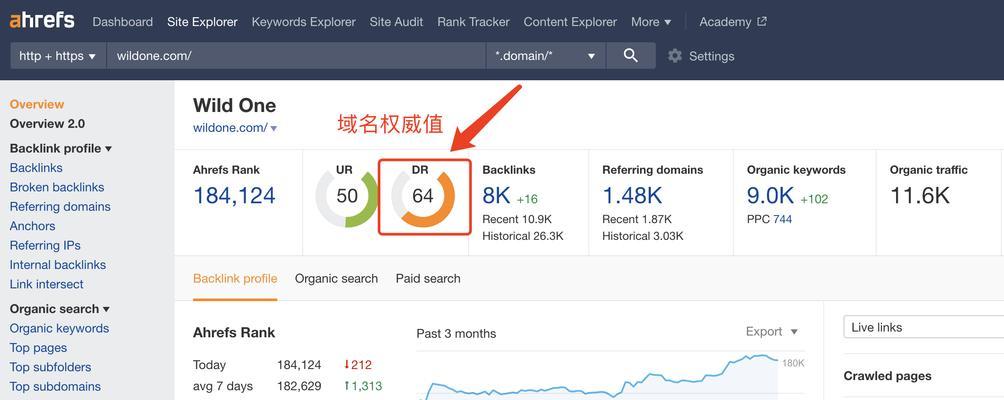Click the Academy external link icon
Viewport: 1004px width, 400px height.
pyautogui.click(x=762, y=21)
